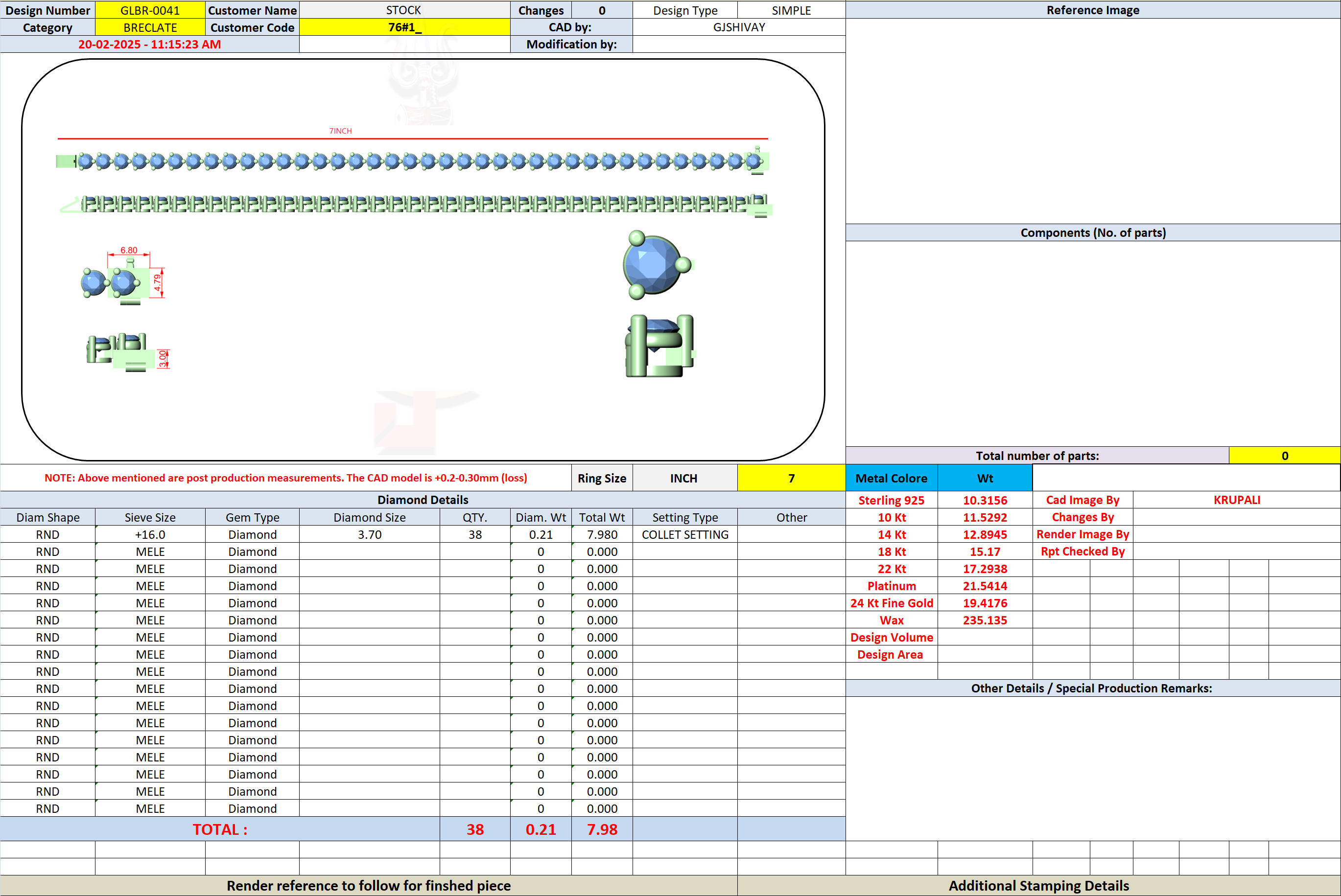The image size is (1341, 896).
Task: Click the Additional Stamping Details header
Action: pos(1038,886)
